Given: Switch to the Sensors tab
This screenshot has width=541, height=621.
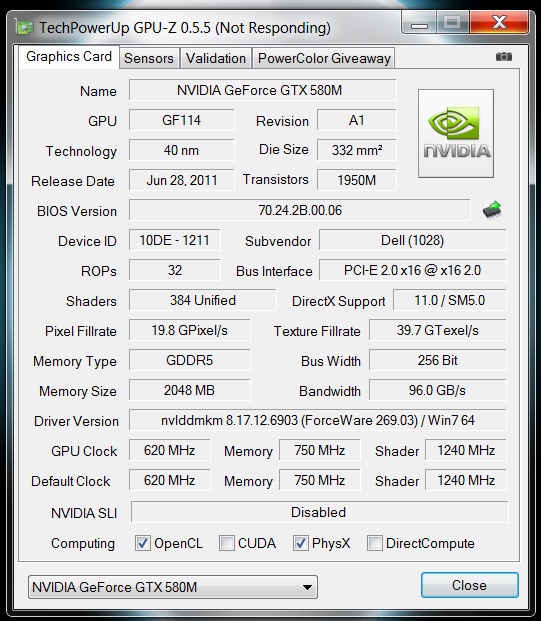Looking at the screenshot, I should point(149,58).
